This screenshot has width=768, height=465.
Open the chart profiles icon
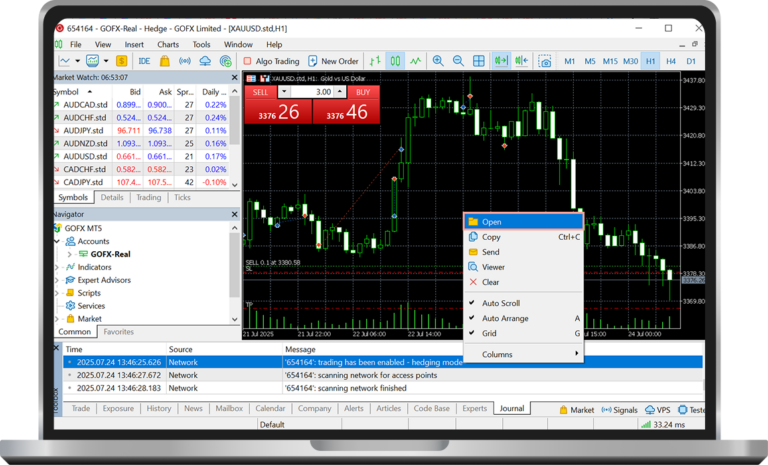tap(92, 61)
